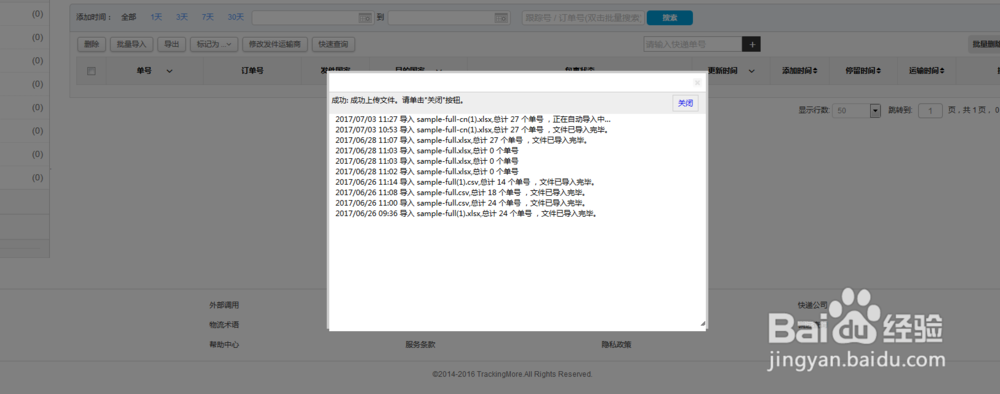Focus the 跟踪号/订单号 search field
This screenshot has width=1000, height=394.
click(583, 18)
